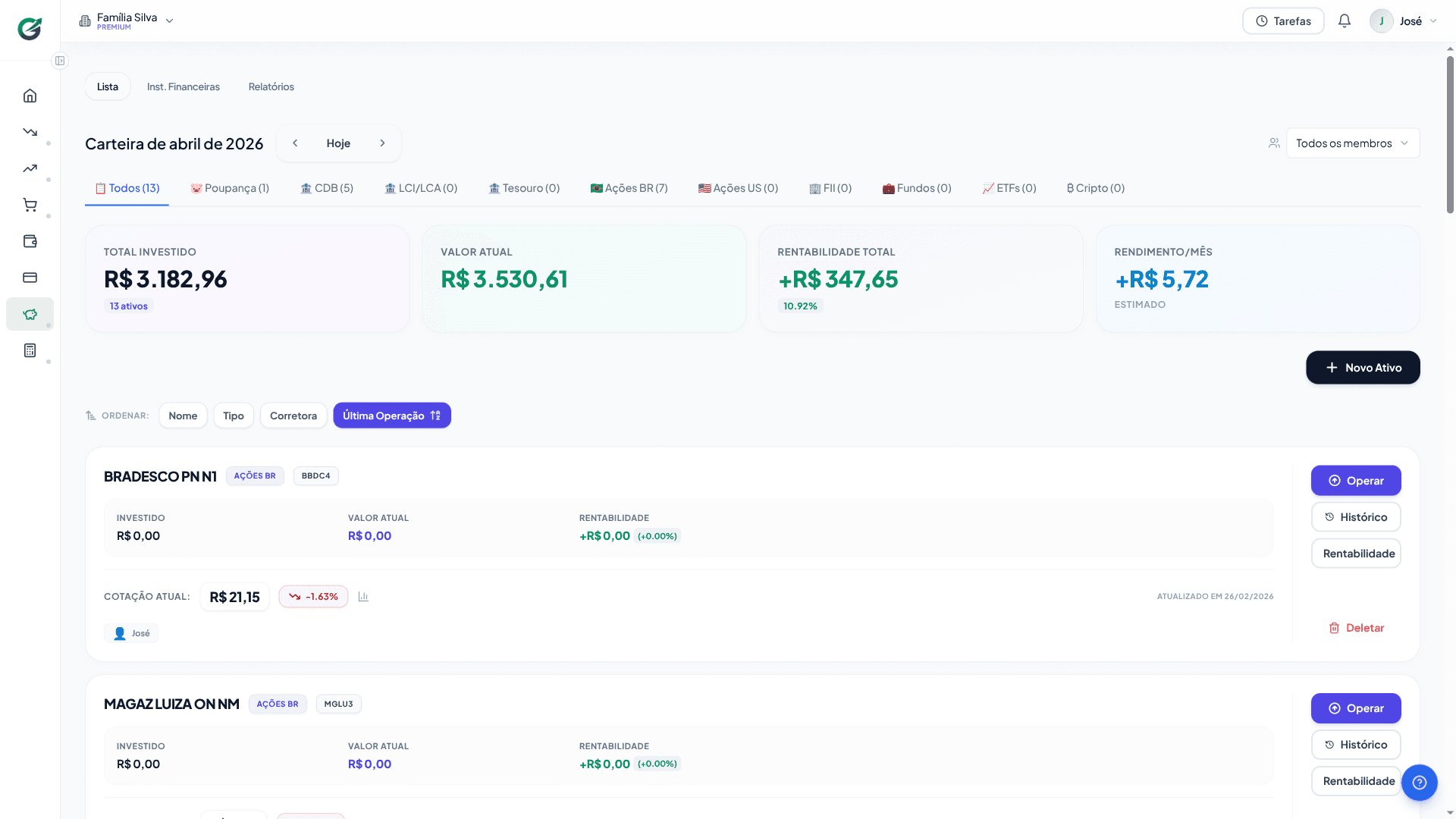Go to previous month arrow
Image resolution: width=1456 pixels, height=819 pixels.
295,143
